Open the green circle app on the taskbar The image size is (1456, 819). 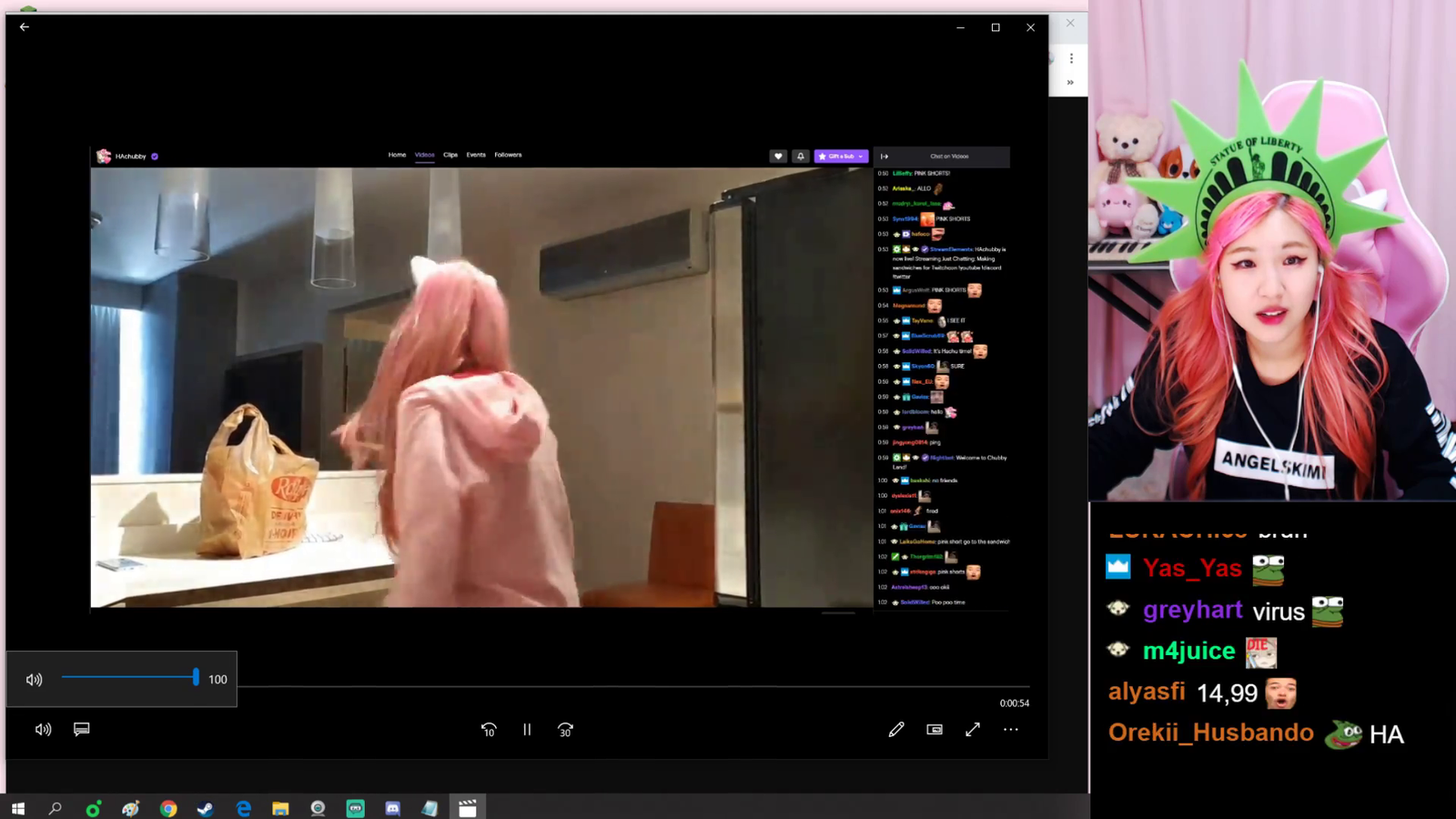pyautogui.click(x=93, y=808)
